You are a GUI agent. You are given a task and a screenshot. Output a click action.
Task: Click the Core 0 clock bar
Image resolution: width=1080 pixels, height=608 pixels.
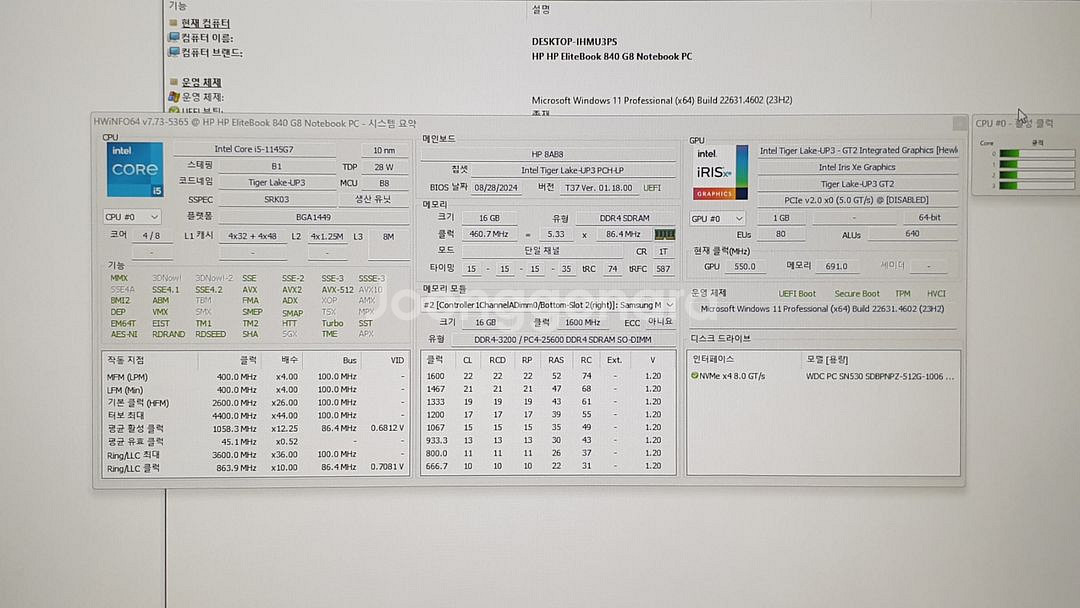[1037, 153]
